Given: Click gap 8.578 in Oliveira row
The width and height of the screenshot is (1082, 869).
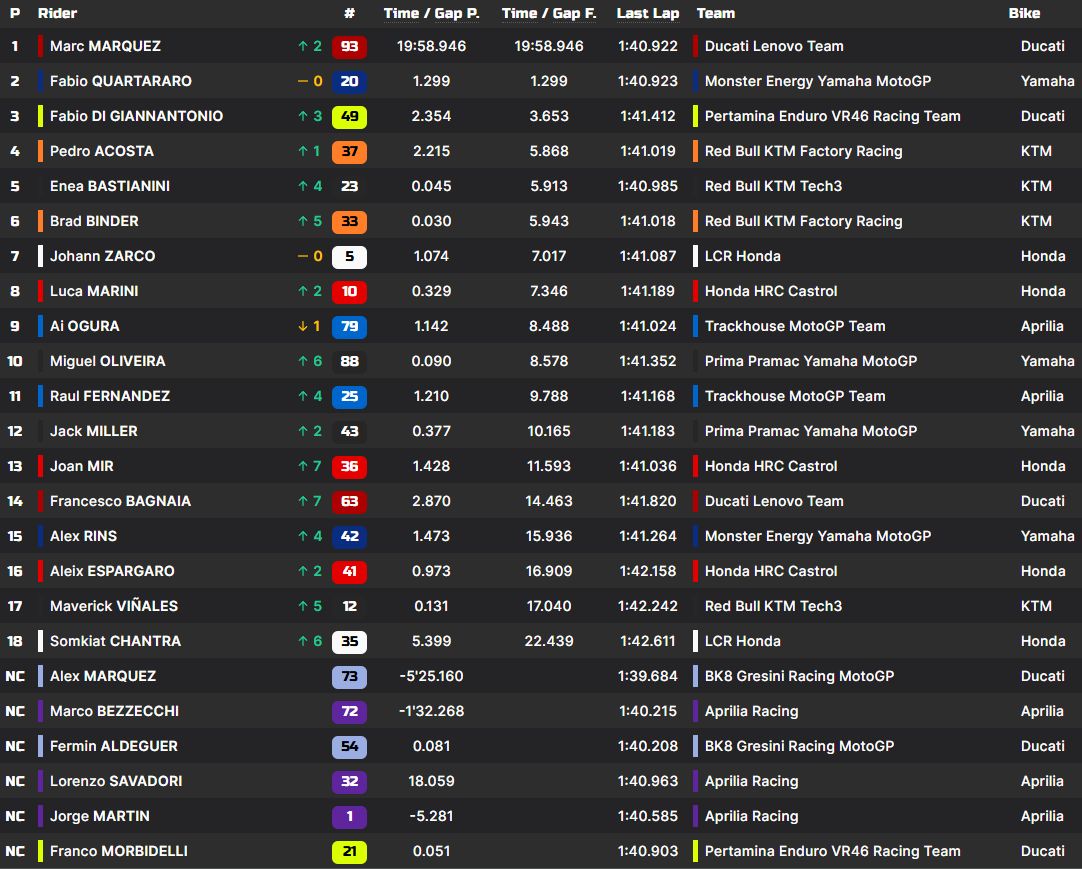Looking at the screenshot, I should tap(549, 361).
